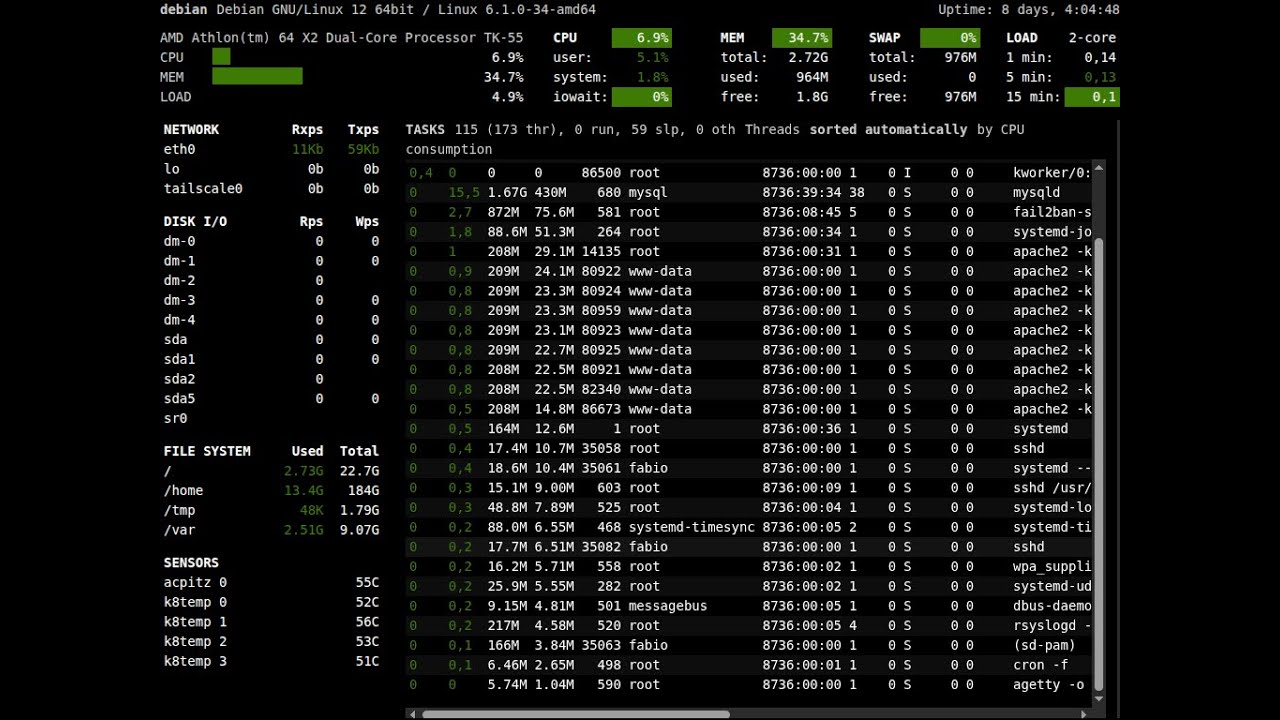
Task: Select the /var file system row
Action: 271,531
